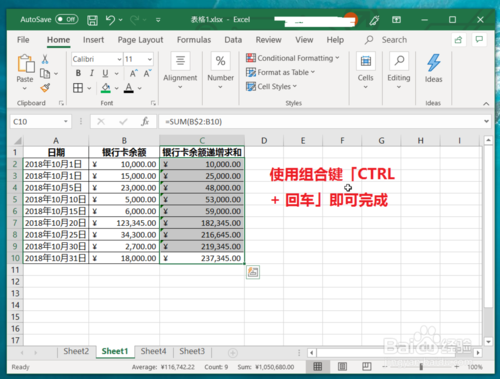This screenshot has width=500, height=379.
Task: Click Decrease Font Size icon
Action: pyautogui.click(x=147, y=73)
